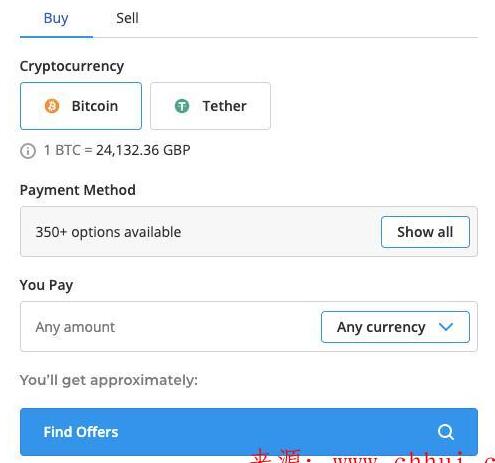Click the blue chevron in currency selector

(x=446, y=327)
